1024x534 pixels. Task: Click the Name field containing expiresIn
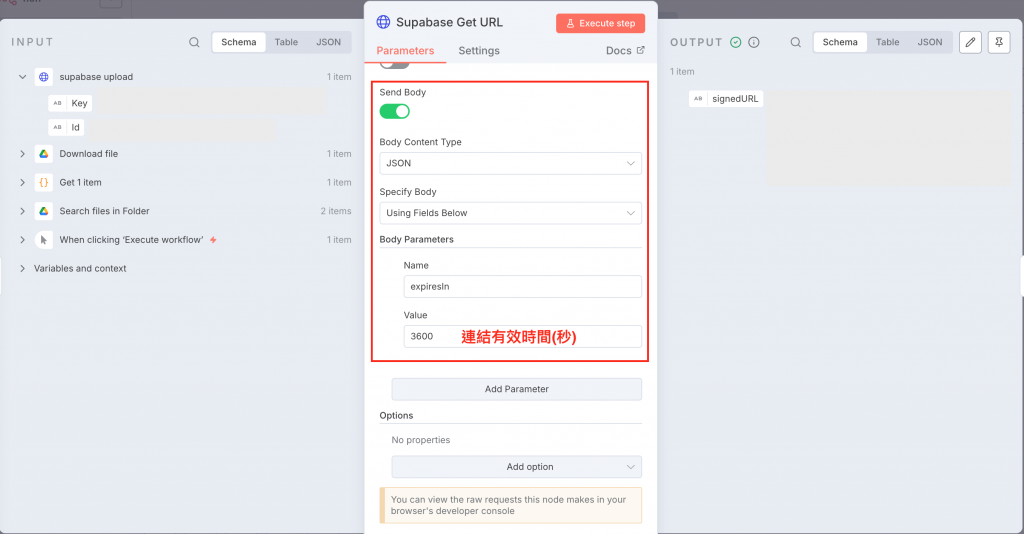pyautogui.click(x=522, y=287)
